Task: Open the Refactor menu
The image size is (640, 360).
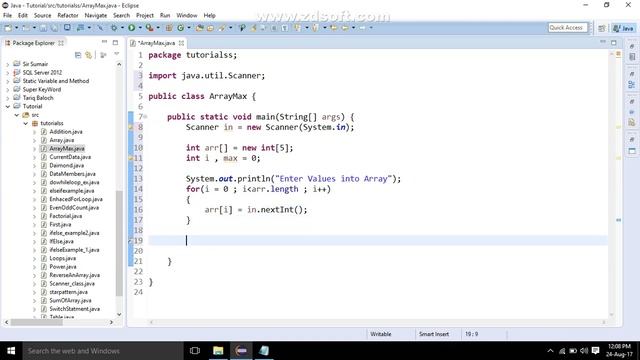Action: point(68,16)
